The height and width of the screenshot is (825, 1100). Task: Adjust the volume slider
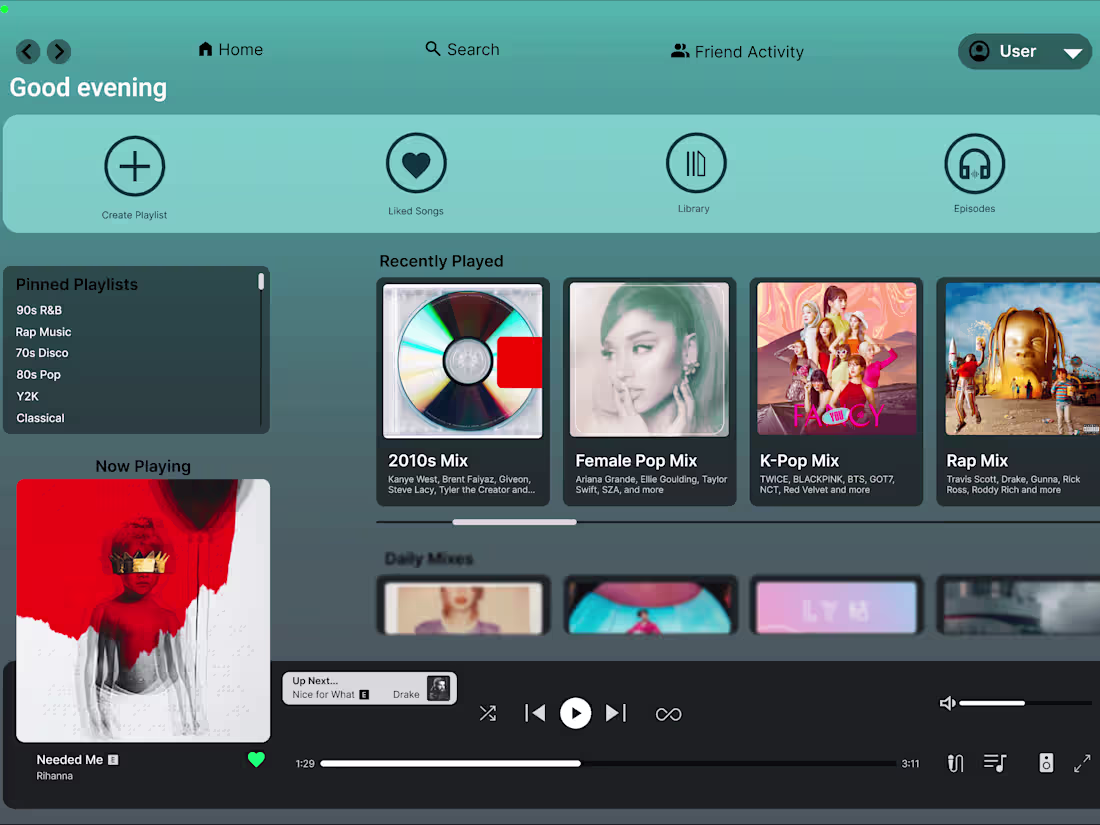click(1025, 703)
